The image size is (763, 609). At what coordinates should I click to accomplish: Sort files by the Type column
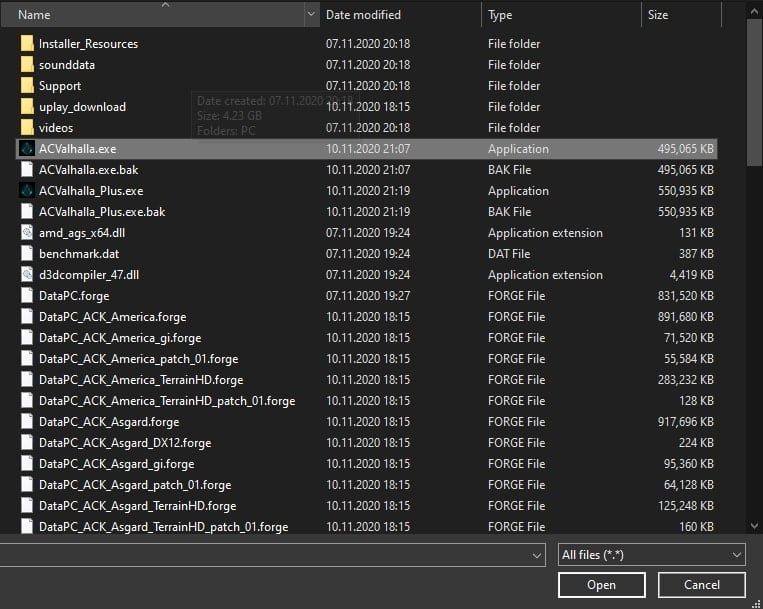point(562,14)
